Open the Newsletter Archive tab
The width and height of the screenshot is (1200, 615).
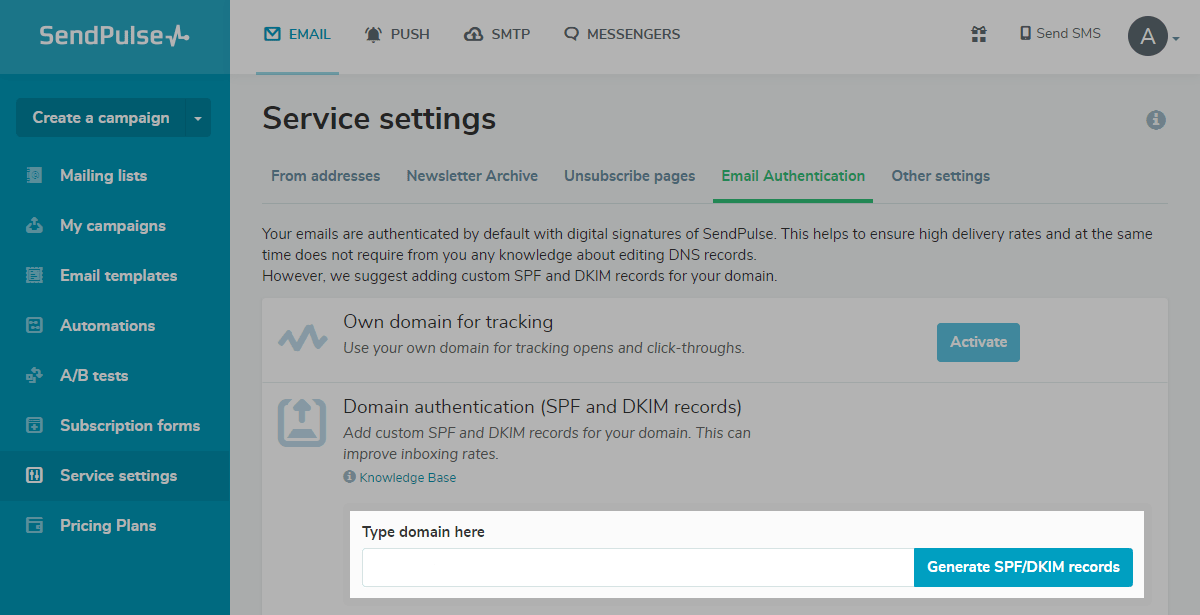pos(472,175)
